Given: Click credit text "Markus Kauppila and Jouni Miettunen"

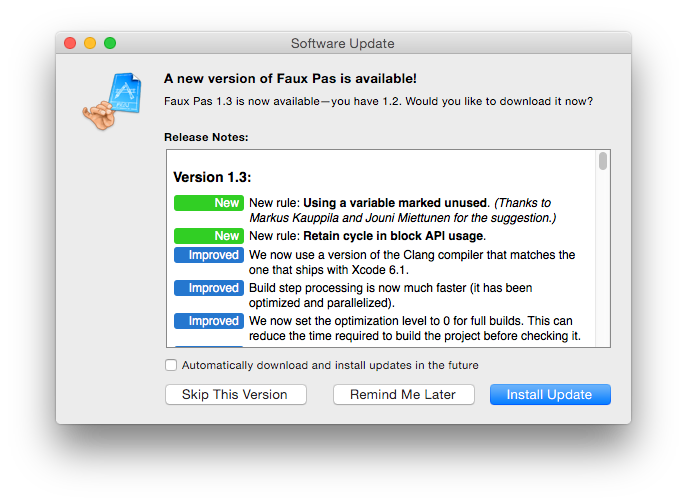Looking at the screenshot, I should click(350, 218).
